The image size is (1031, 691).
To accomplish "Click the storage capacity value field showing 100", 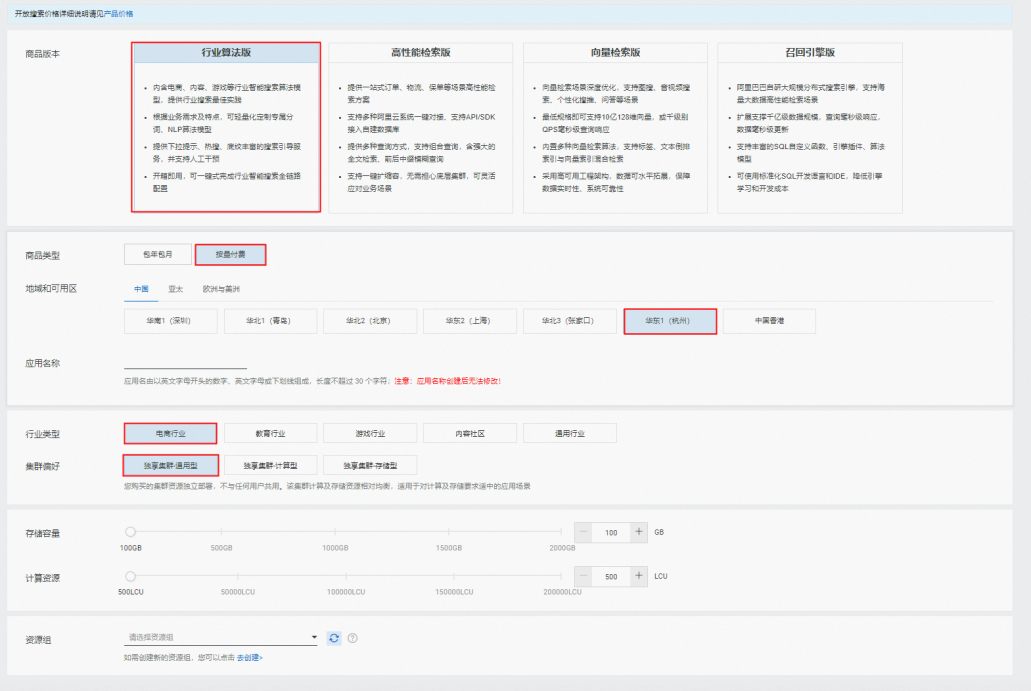I will tap(611, 532).
